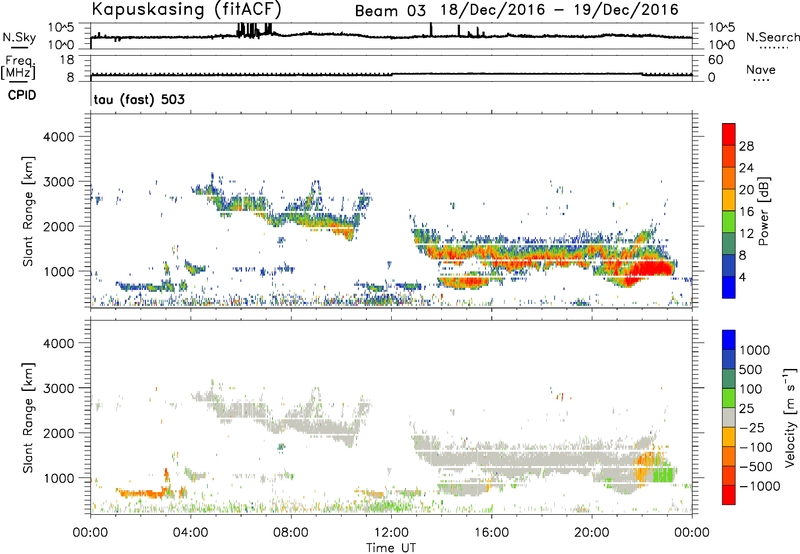This screenshot has width=800, height=554.
Task: Click the Kapuskasing (fitACF) title
Action: click(186, 9)
